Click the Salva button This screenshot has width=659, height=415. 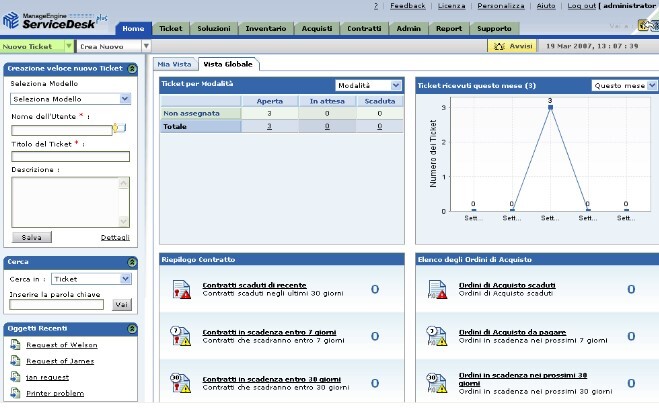tap(32, 238)
